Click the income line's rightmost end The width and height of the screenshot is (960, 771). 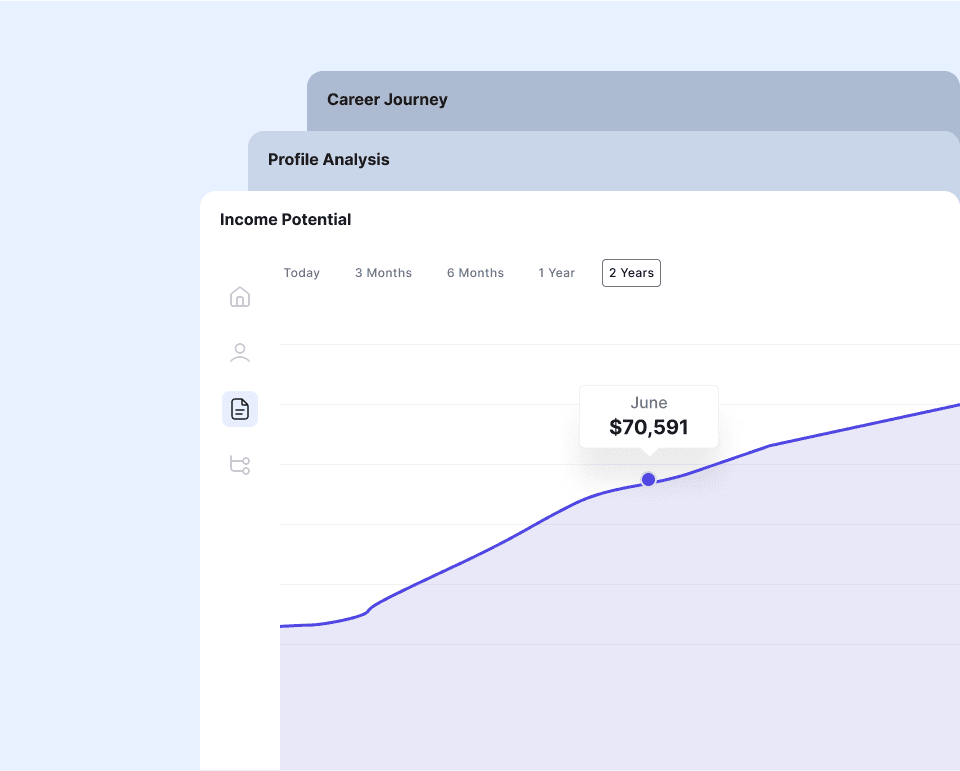pyautogui.click(x=955, y=406)
